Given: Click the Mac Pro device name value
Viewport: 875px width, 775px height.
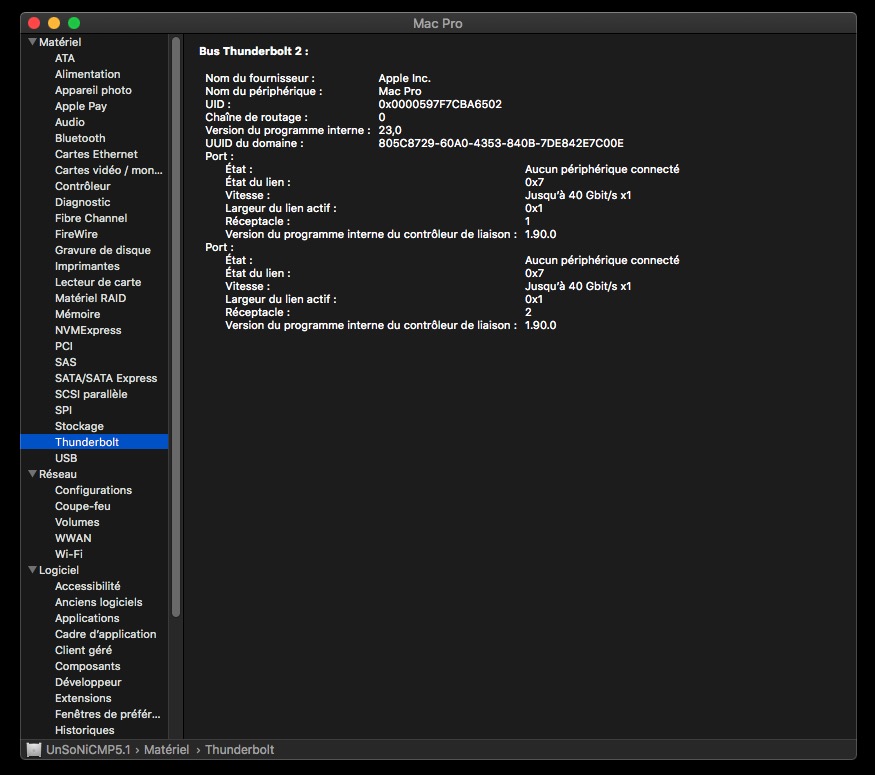Looking at the screenshot, I should coord(400,91).
